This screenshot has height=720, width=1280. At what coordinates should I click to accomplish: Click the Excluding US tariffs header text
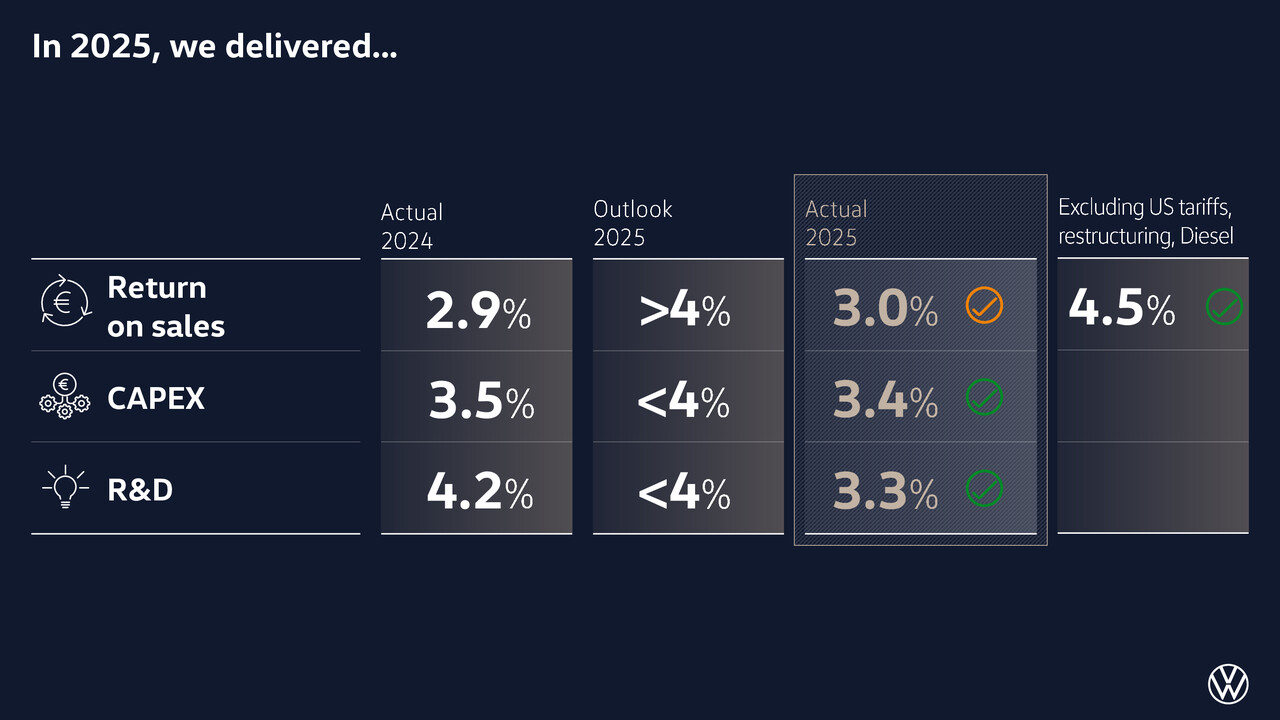coord(1145,221)
